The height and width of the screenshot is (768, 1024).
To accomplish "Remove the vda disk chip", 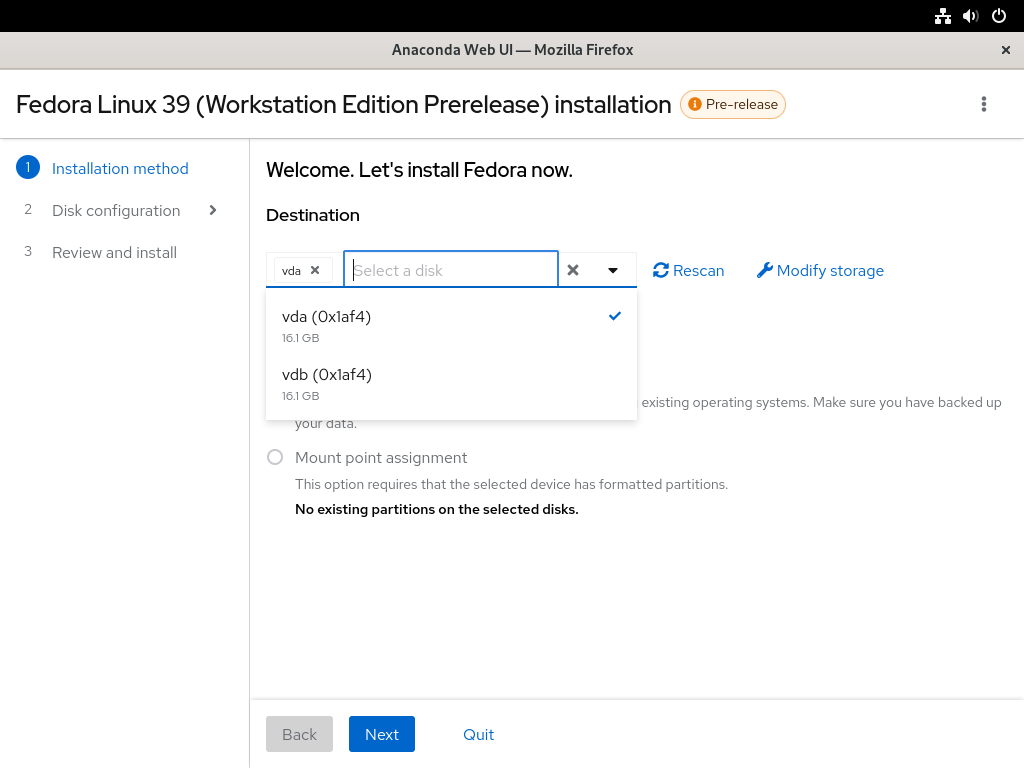I will tap(315, 270).
